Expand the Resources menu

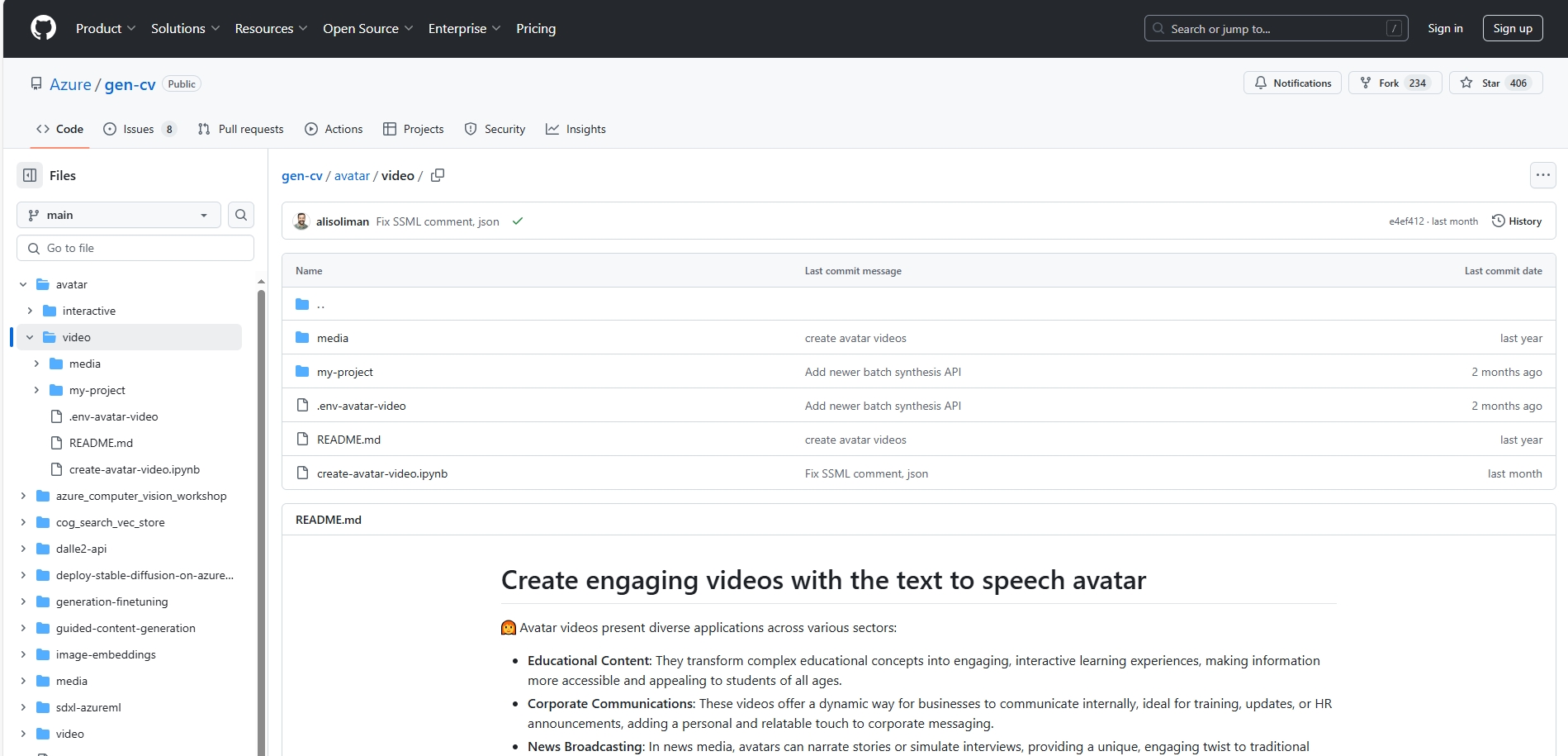tap(272, 28)
